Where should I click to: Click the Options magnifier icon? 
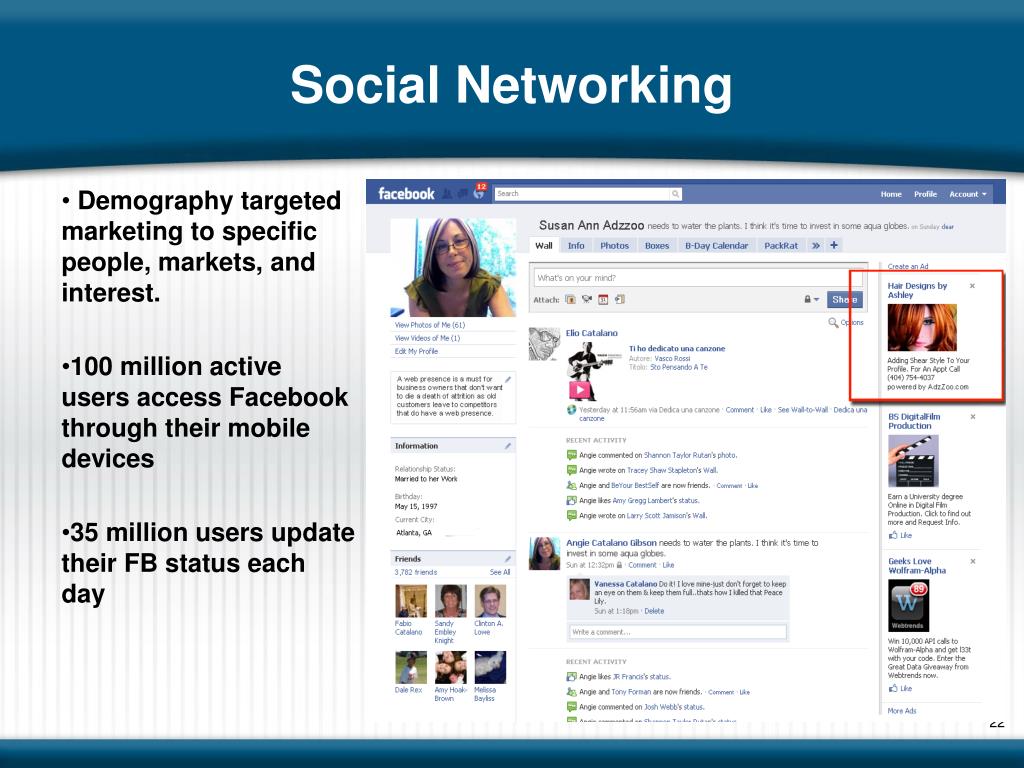point(833,323)
